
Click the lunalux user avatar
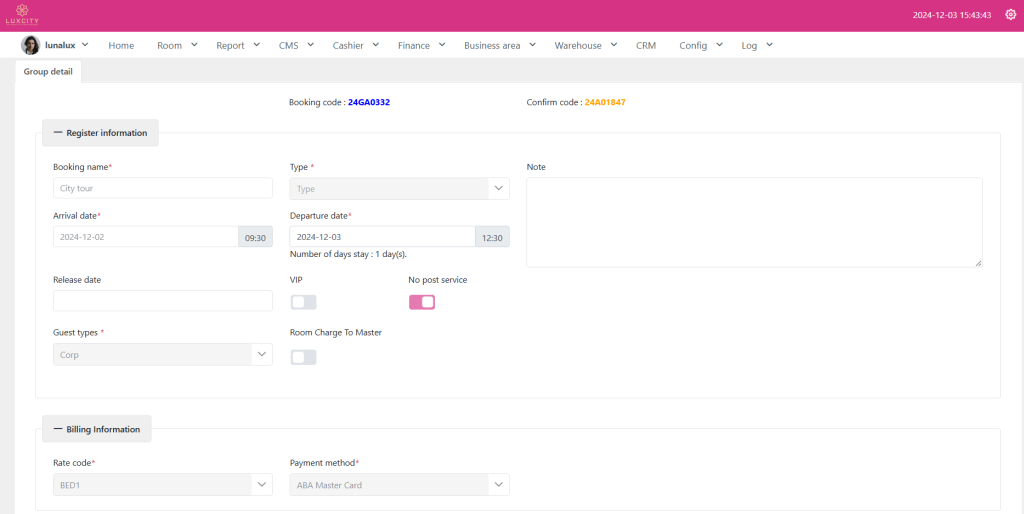pyautogui.click(x=31, y=45)
